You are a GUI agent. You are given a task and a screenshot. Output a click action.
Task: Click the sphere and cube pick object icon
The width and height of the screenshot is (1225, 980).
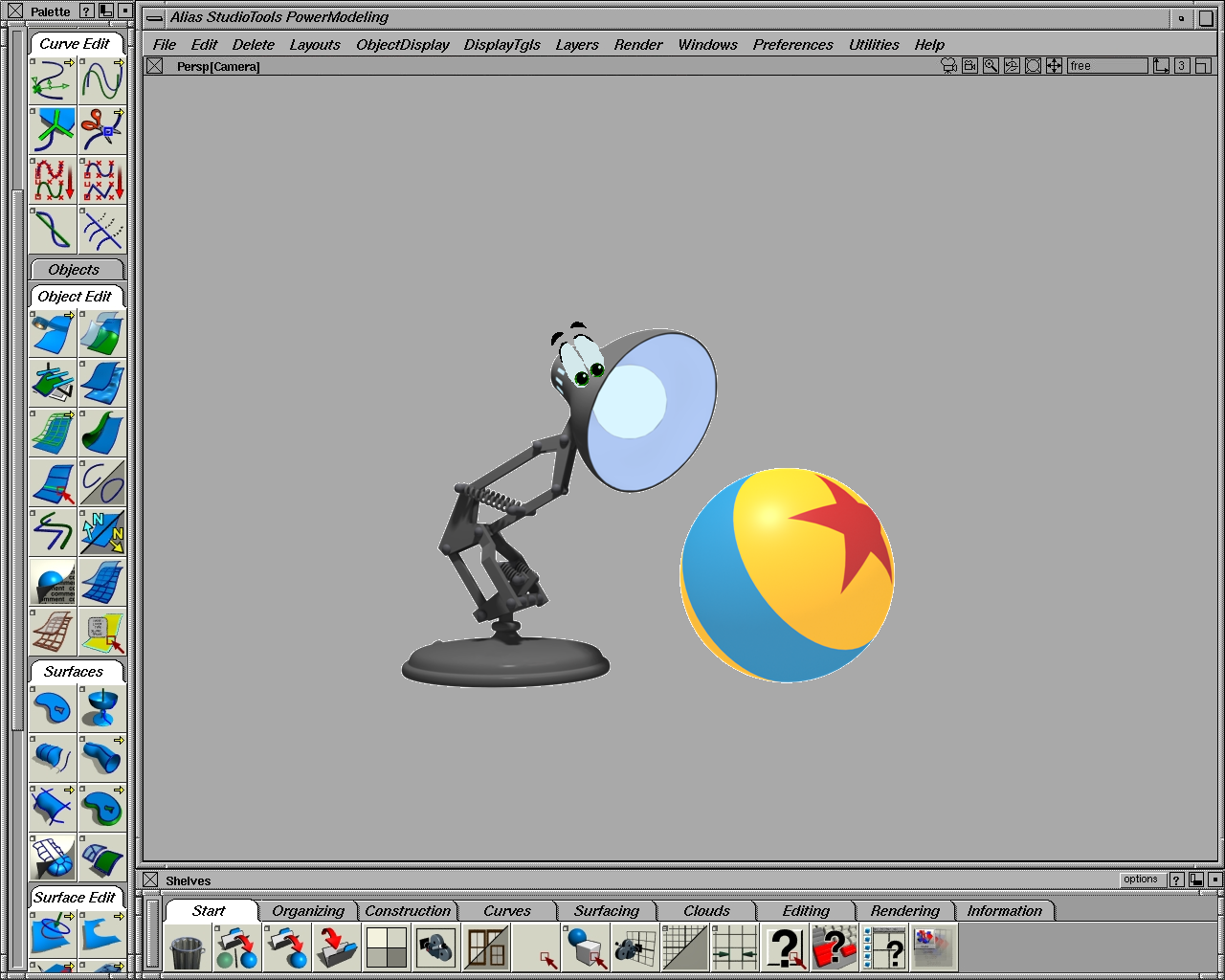pyautogui.click(x=586, y=947)
